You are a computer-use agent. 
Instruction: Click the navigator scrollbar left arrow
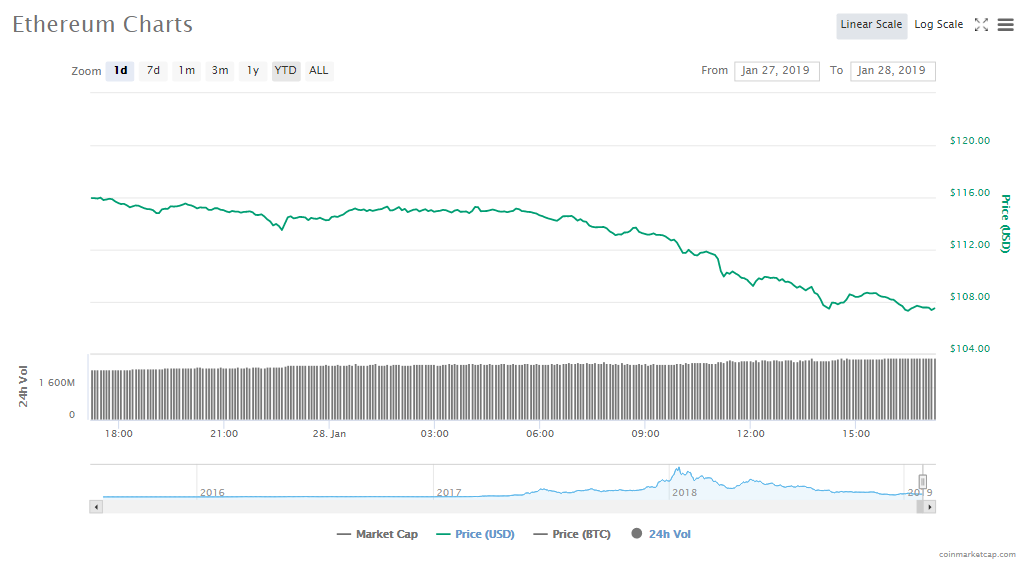(x=96, y=507)
